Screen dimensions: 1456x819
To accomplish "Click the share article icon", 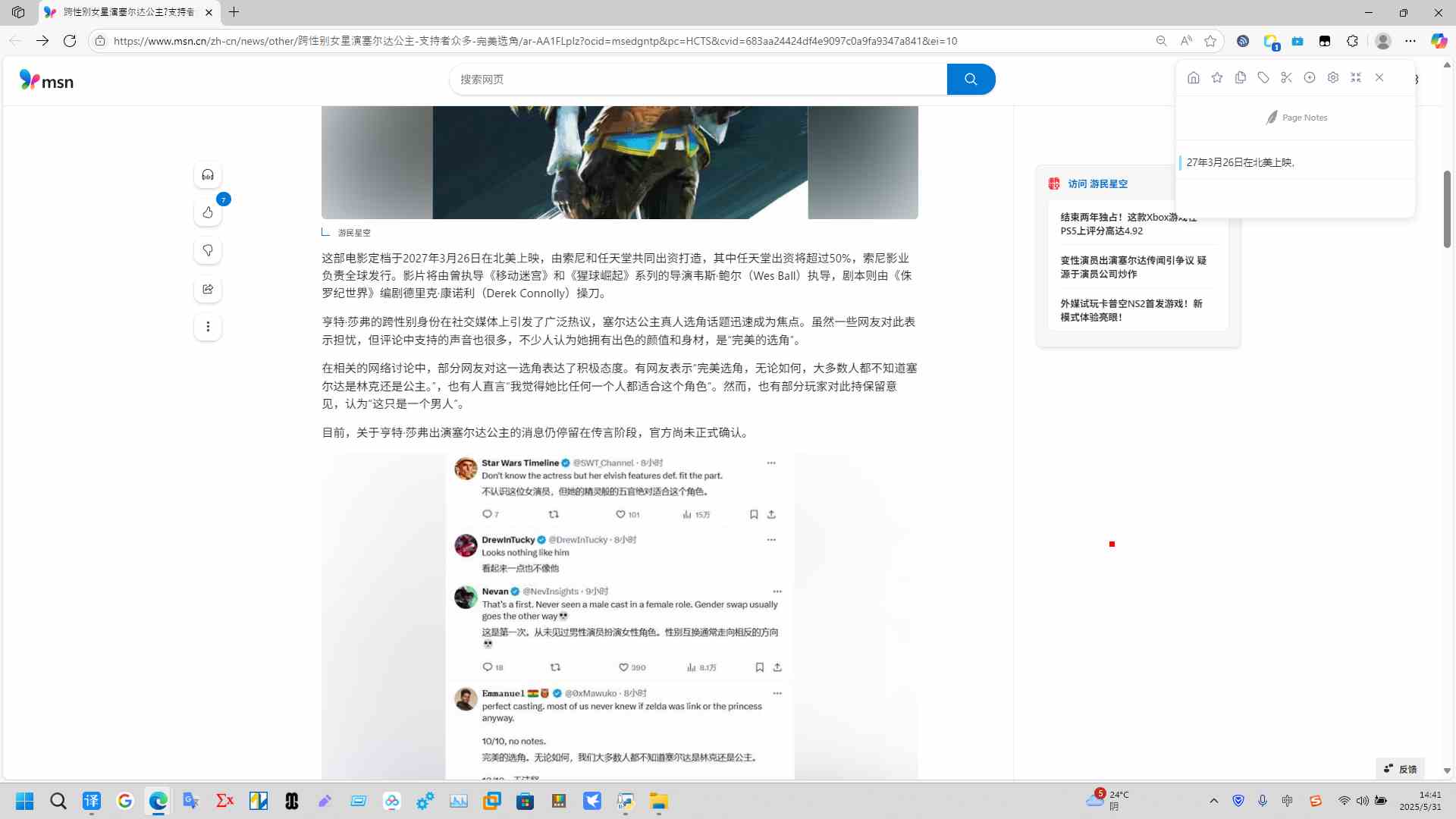I will [x=208, y=289].
